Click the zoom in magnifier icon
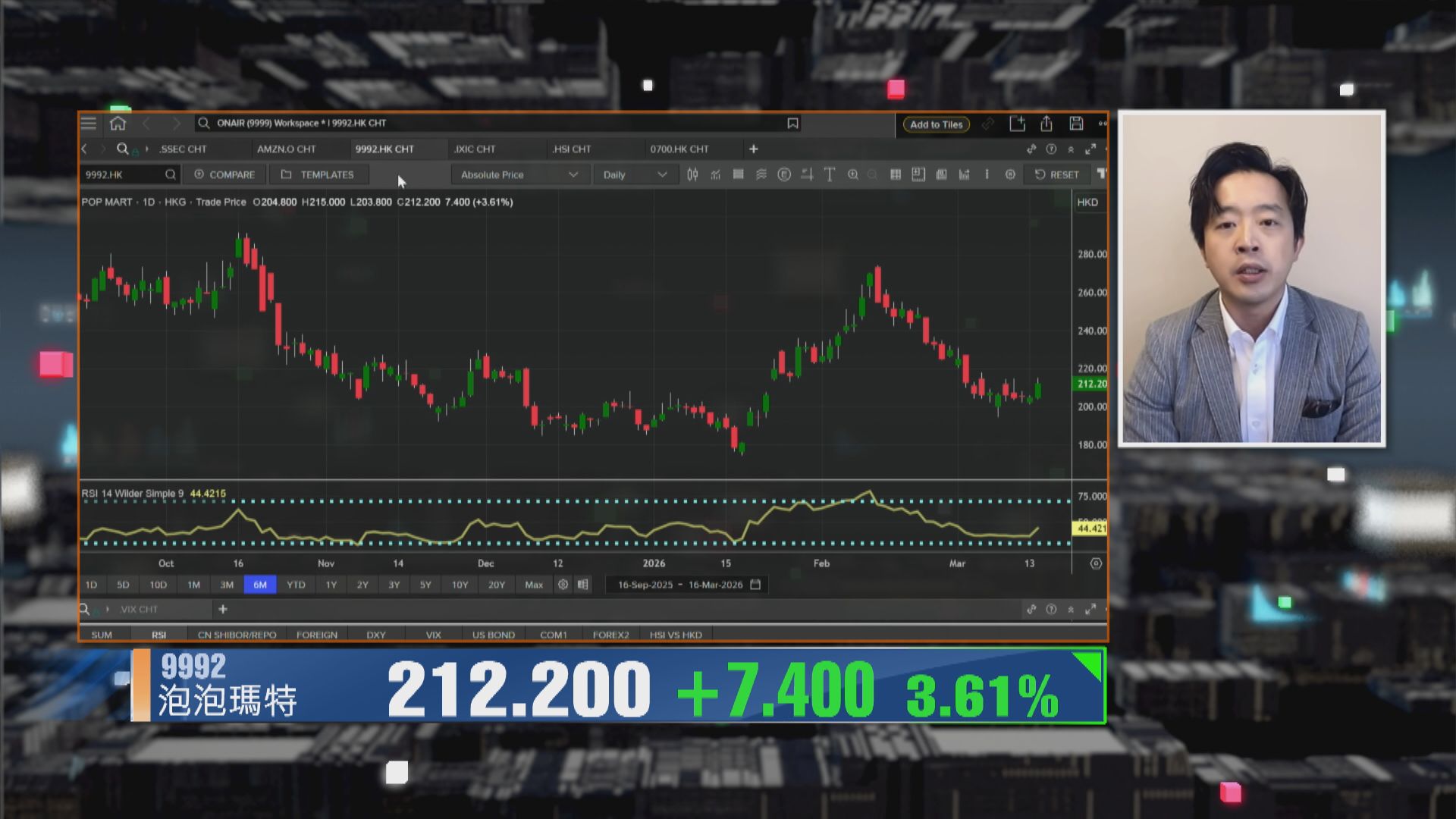 click(x=853, y=174)
